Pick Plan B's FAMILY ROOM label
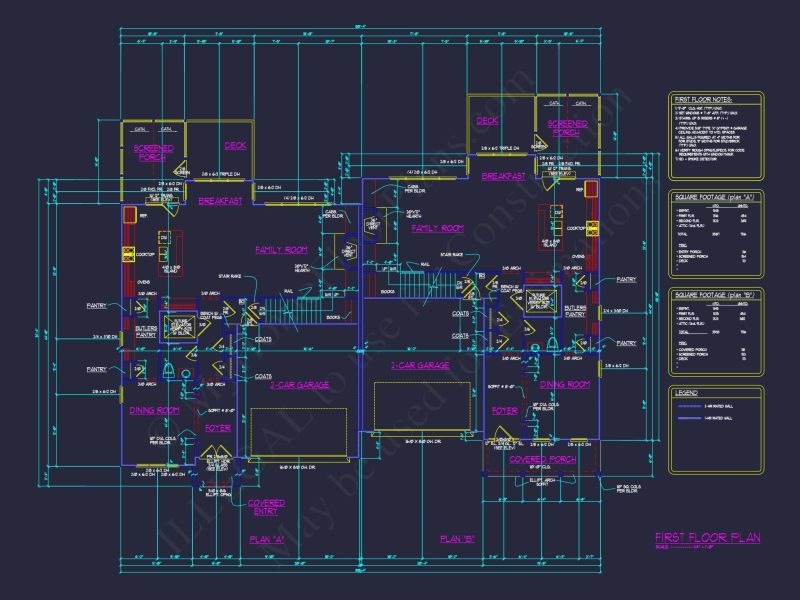This screenshot has width=800, height=600. (x=437, y=228)
